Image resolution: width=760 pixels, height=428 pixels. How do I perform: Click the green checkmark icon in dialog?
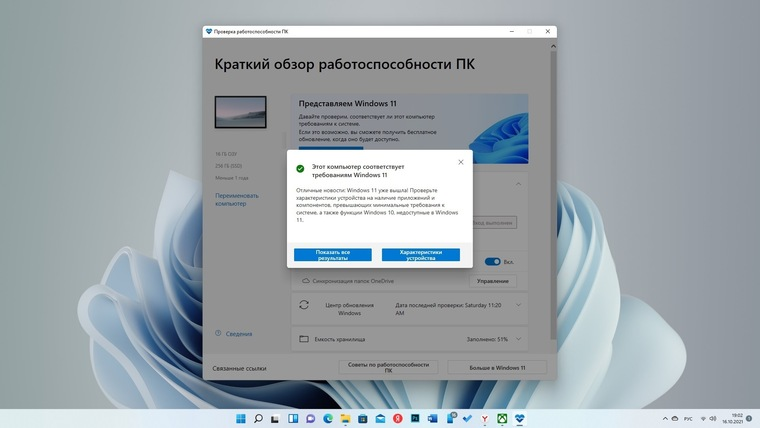point(300,168)
